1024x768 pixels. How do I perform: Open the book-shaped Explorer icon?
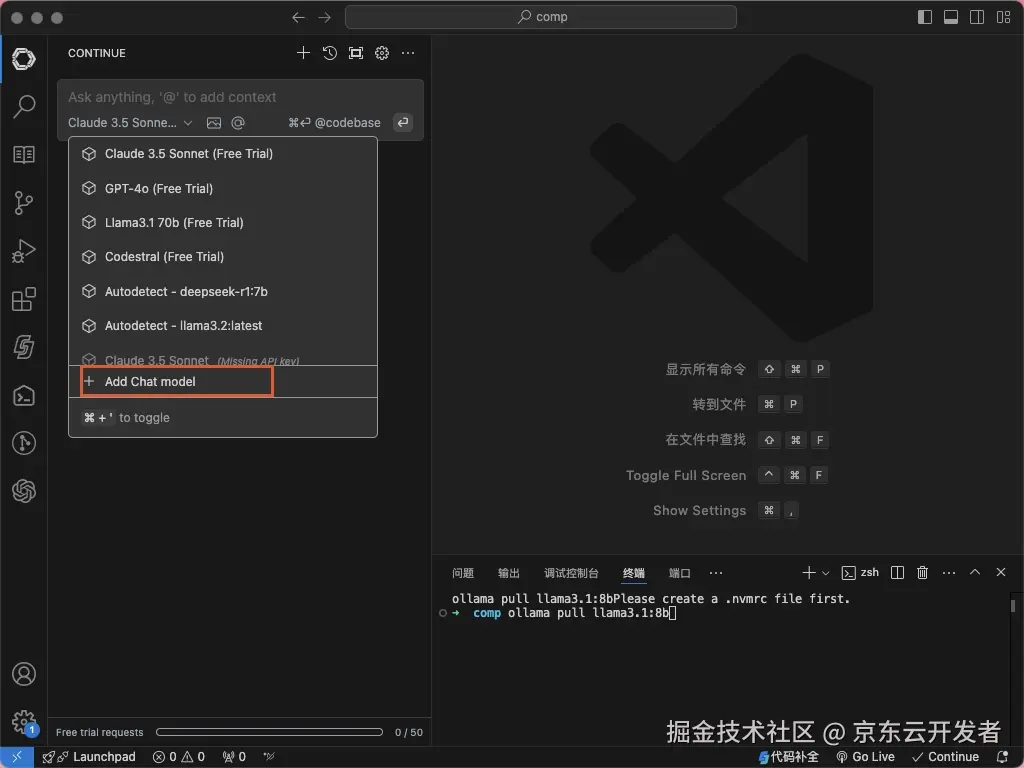(24, 155)
